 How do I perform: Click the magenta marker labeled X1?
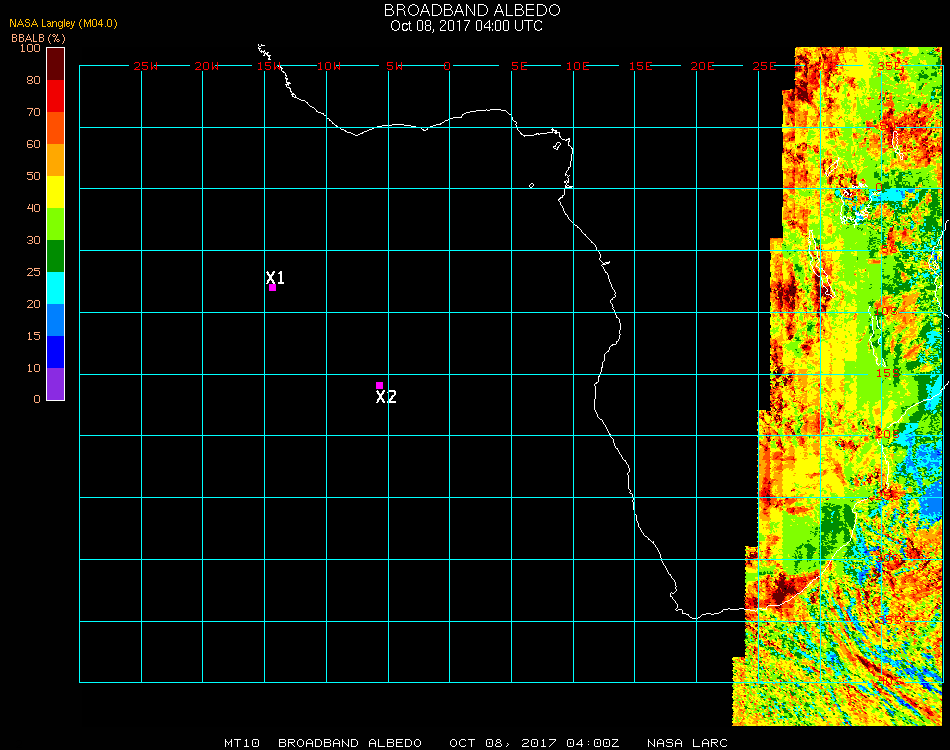(x=272, y=287)
